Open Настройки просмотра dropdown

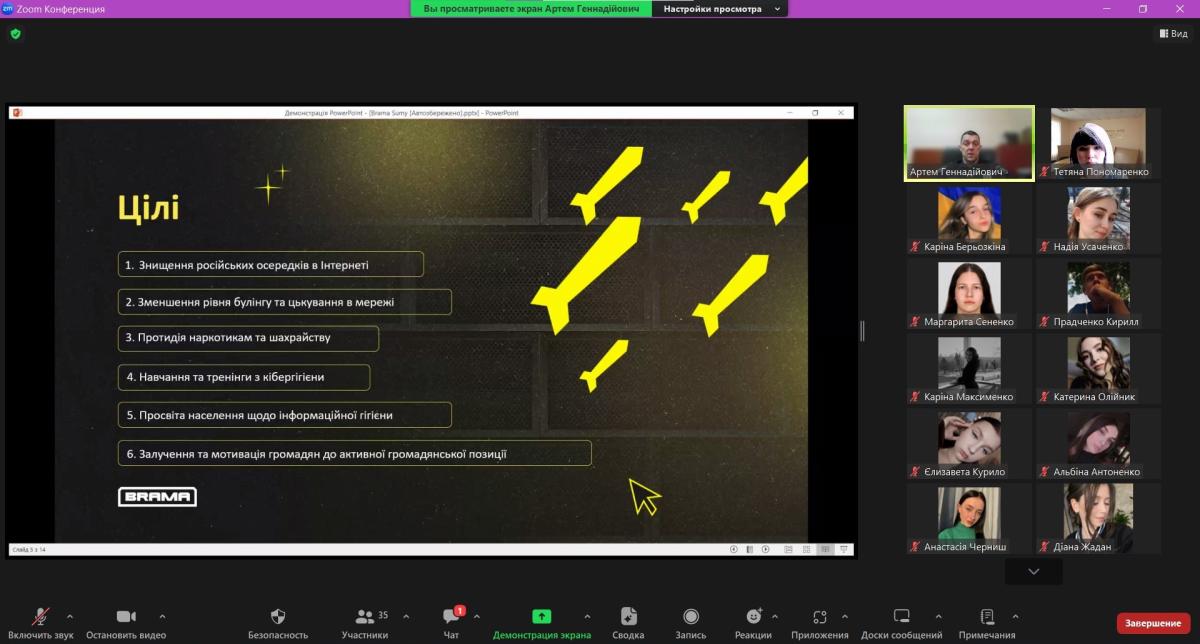(719, 9)
